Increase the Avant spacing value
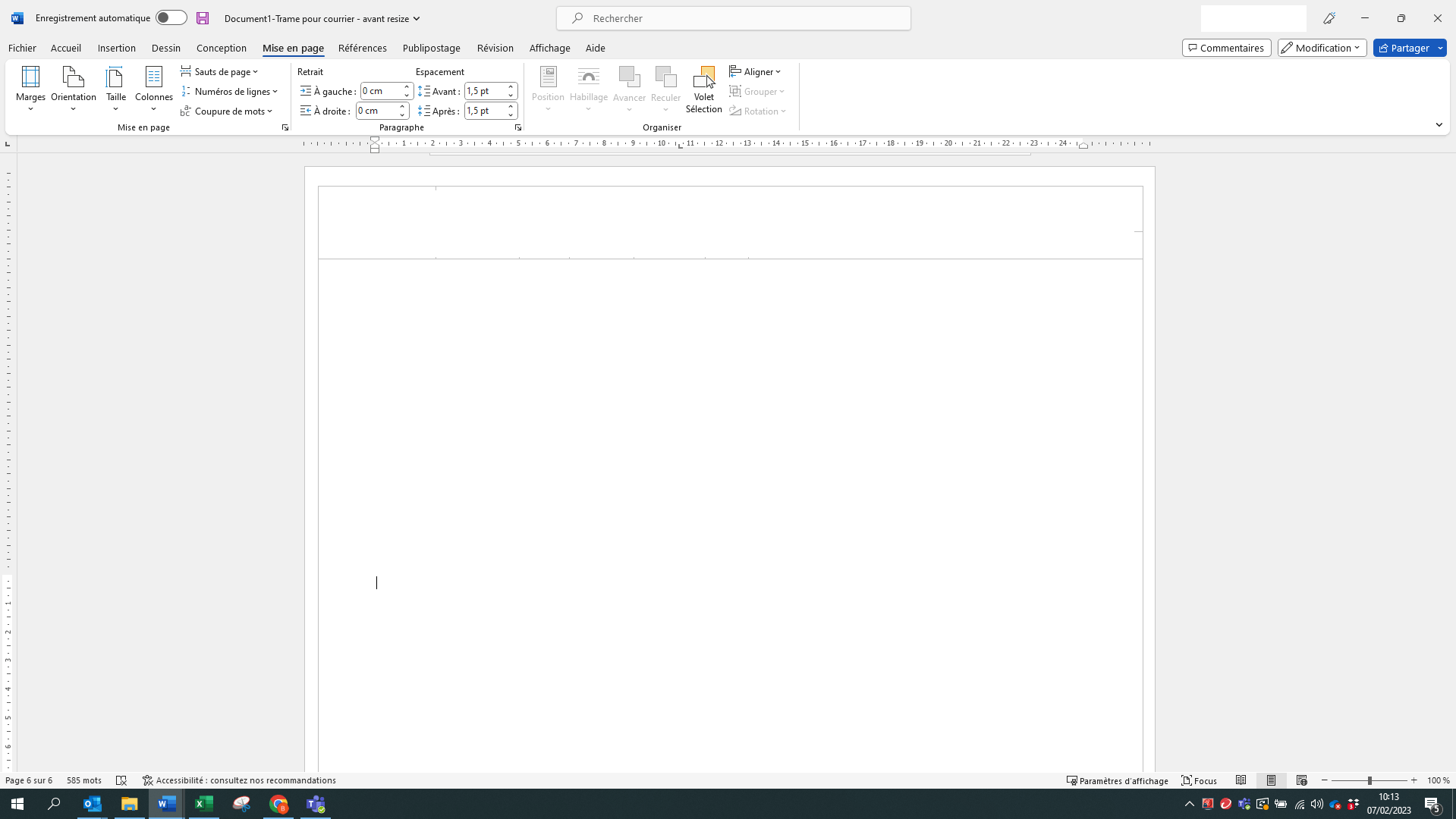This screenshot has width=1456, height=819. coord(511,87)
